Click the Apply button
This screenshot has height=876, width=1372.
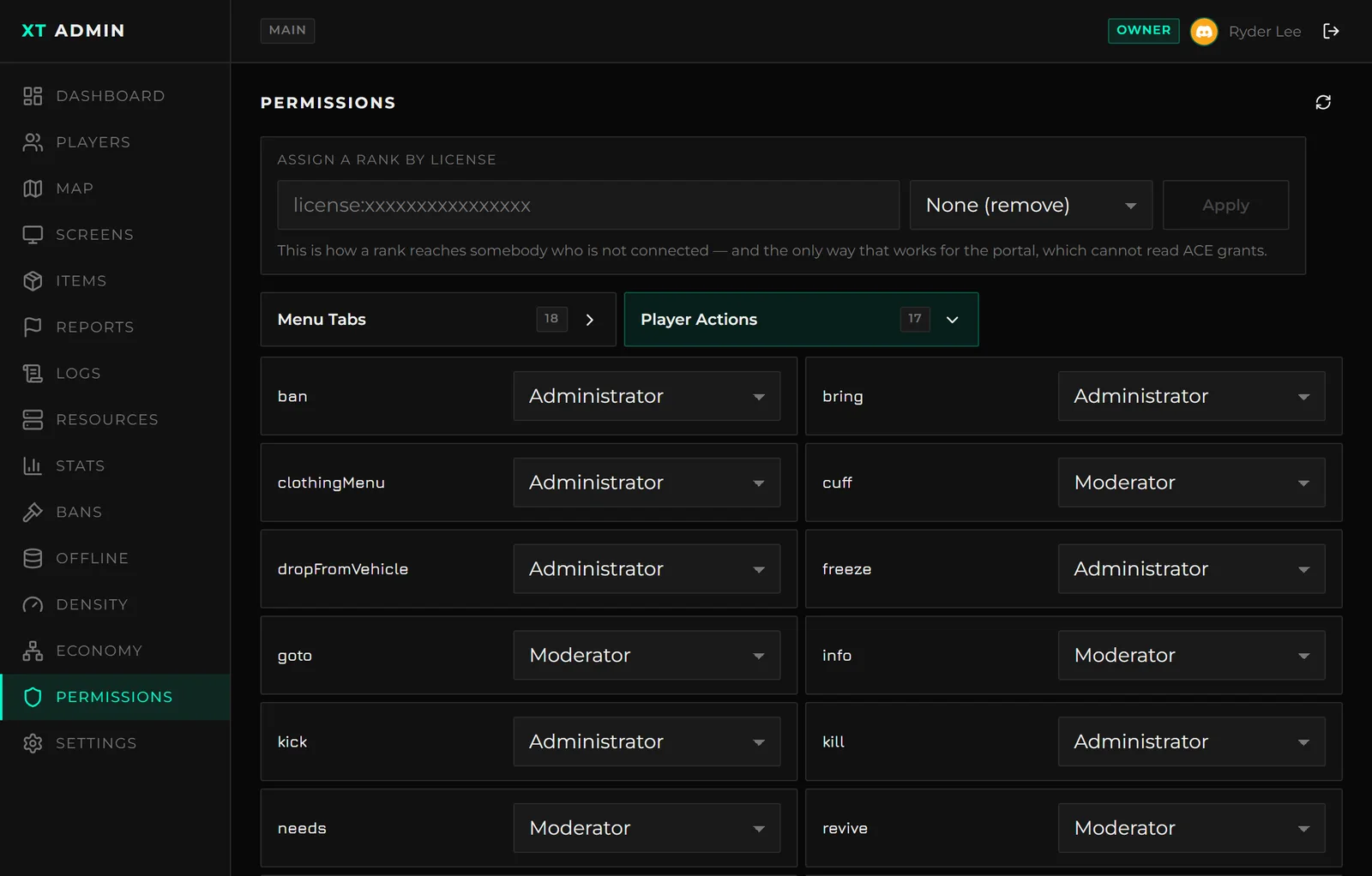coord(1225,205)
